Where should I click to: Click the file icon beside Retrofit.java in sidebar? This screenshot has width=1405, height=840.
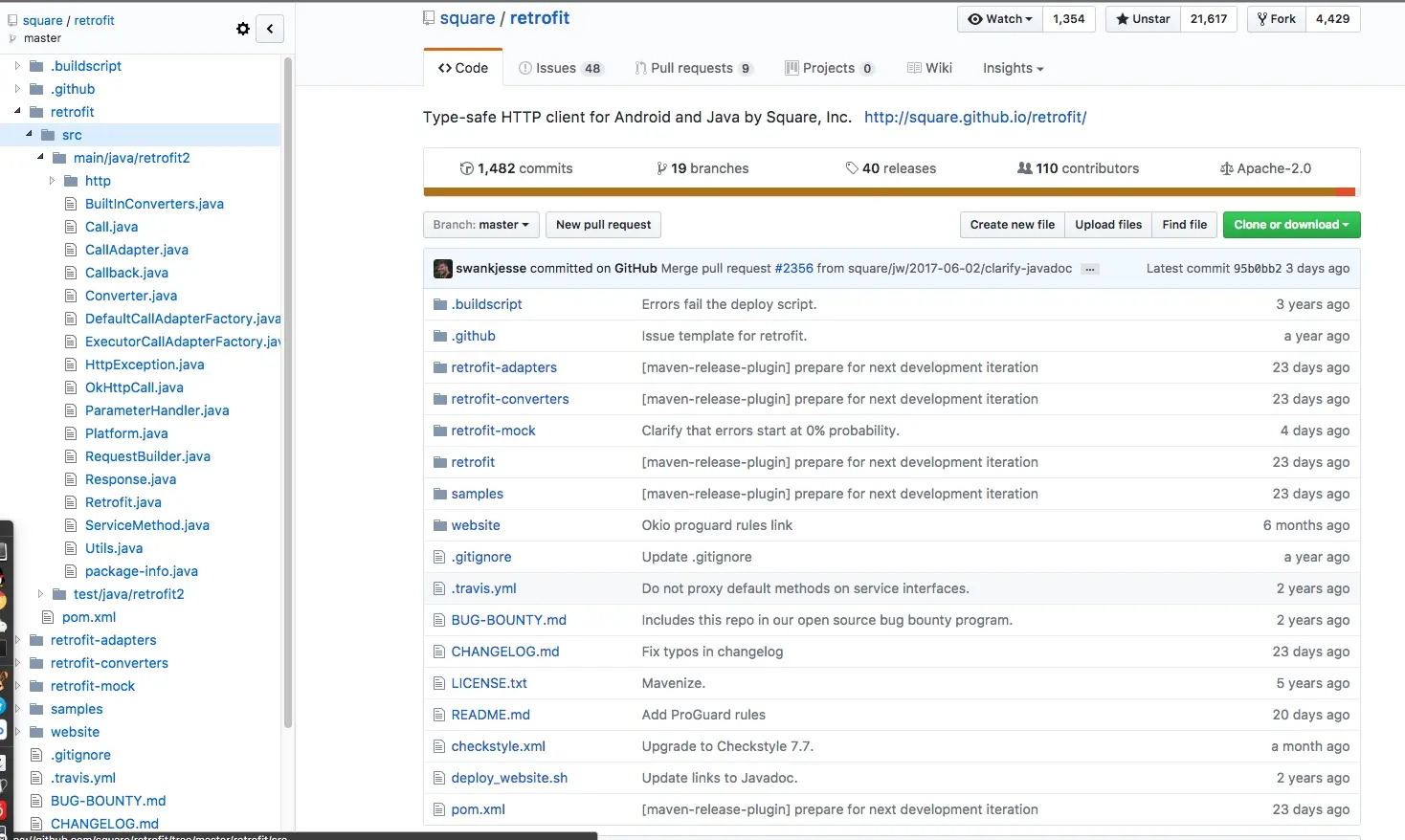(70, 502)
